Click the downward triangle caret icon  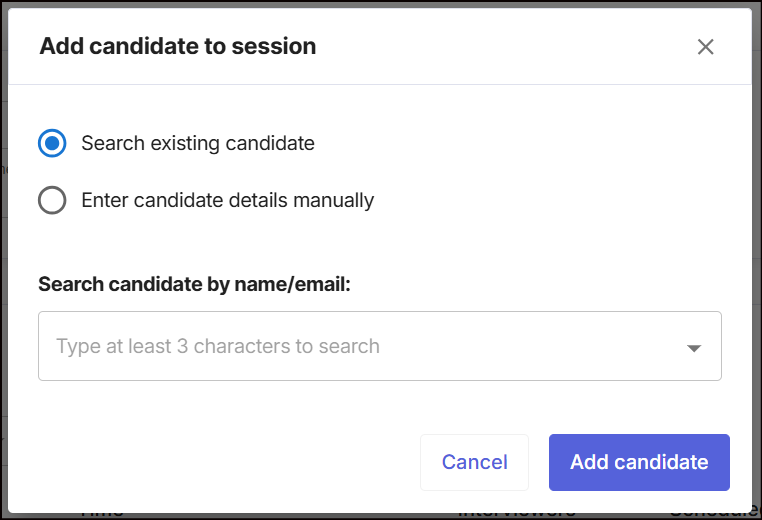click(x=694, y=348)
